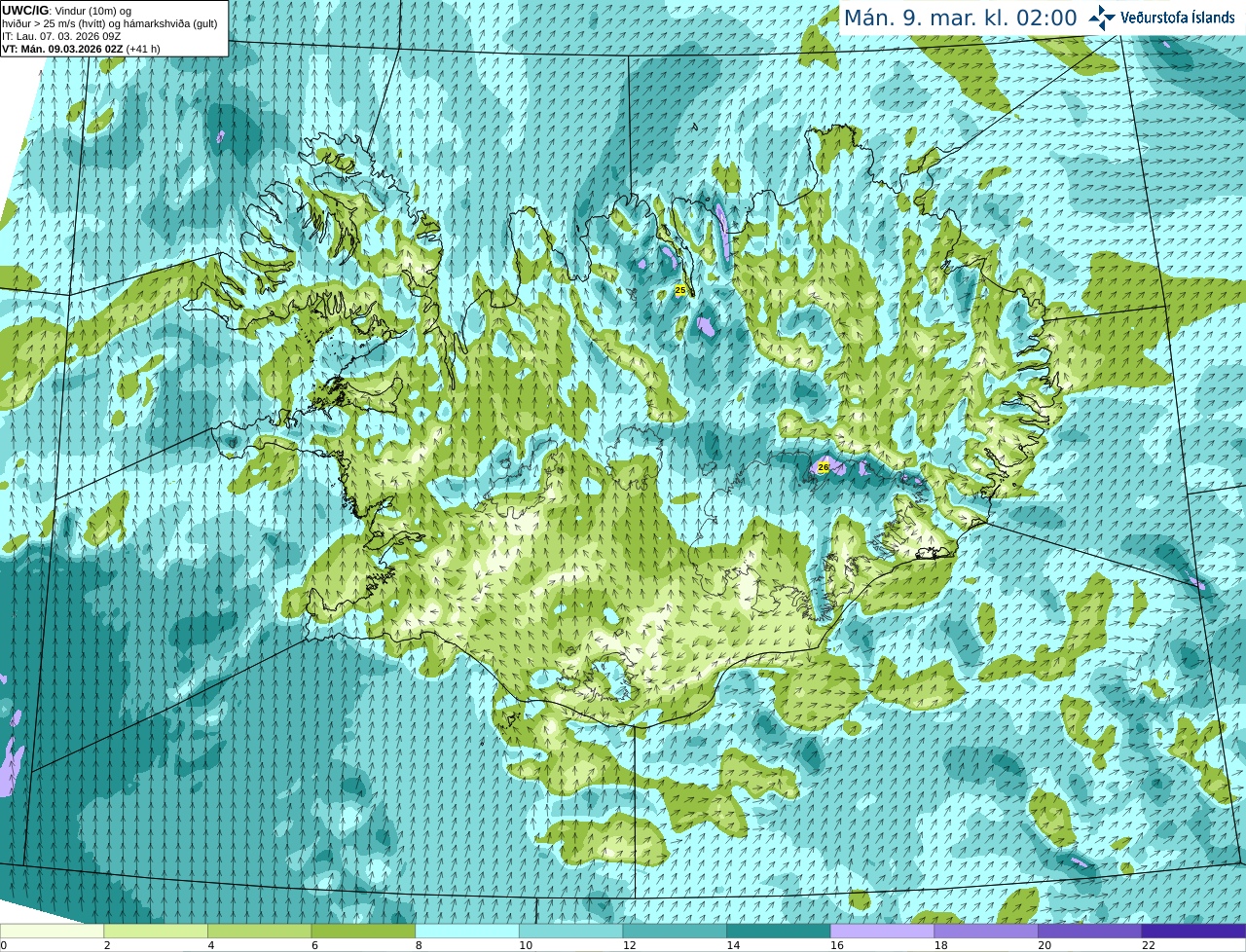
Task: Click the legend scale value 6
Action: pyautogui.click(x=314, y=945)
